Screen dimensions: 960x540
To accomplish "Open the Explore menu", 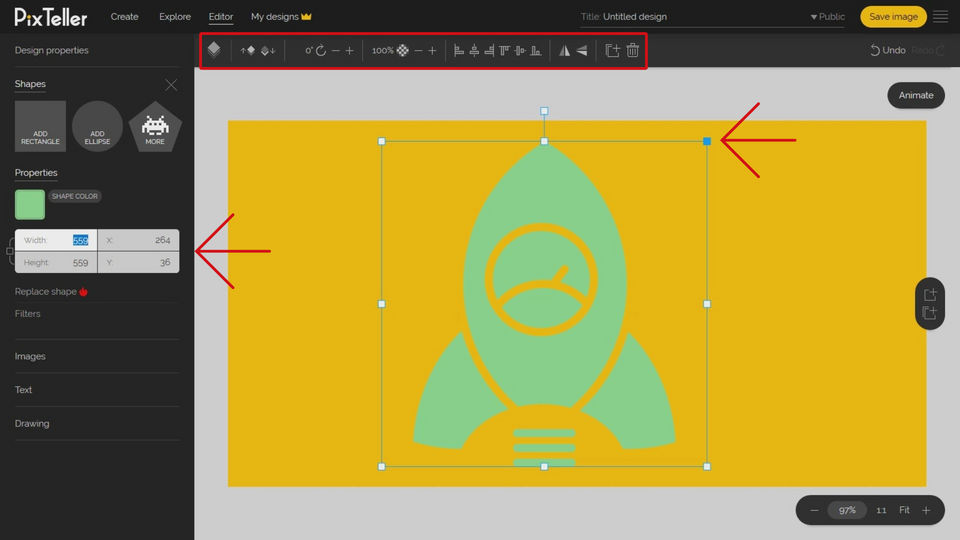I will [x=175, y=17].
